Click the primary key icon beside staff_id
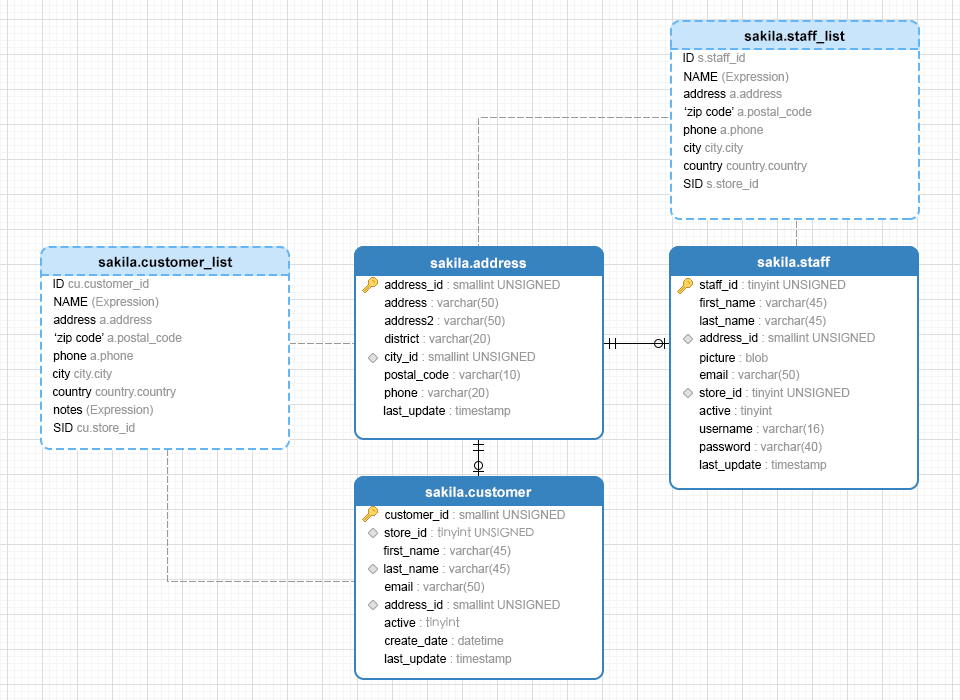Viewport: 960px width, 700px height. (x=685, y=285)
